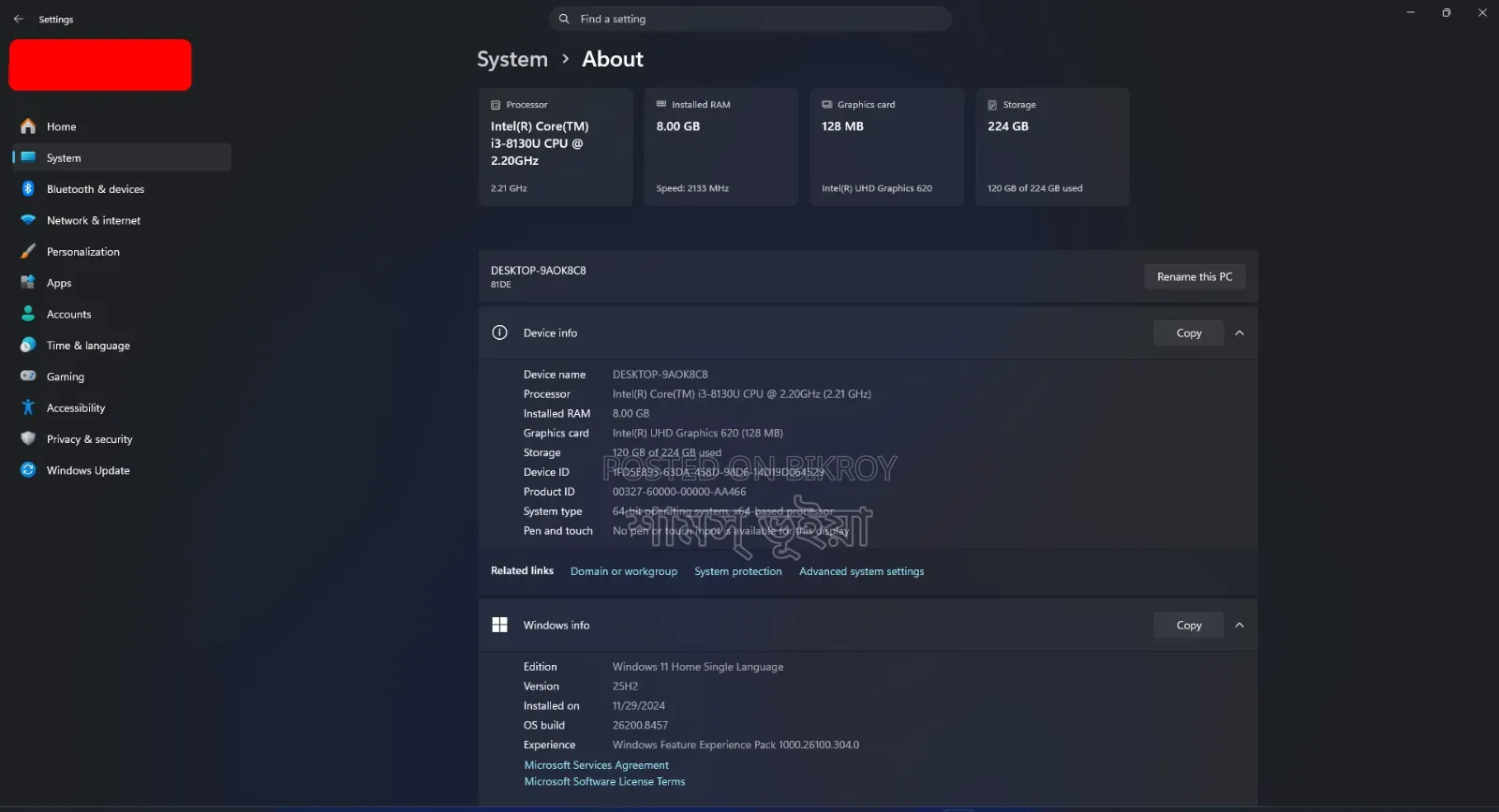This screenshot has width=1499, height=812.
Task: Click the Product ID value 00327-60000-00000-AA466
Action: pyautogui.click(x=679, y=492)
